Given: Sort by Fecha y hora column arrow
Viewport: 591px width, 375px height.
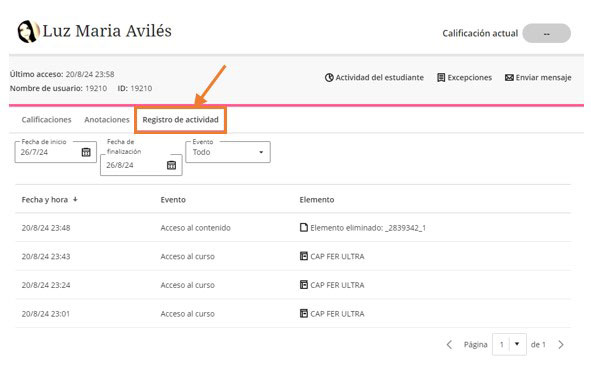Looking at the screenshot, I should (x=75, y=199).
